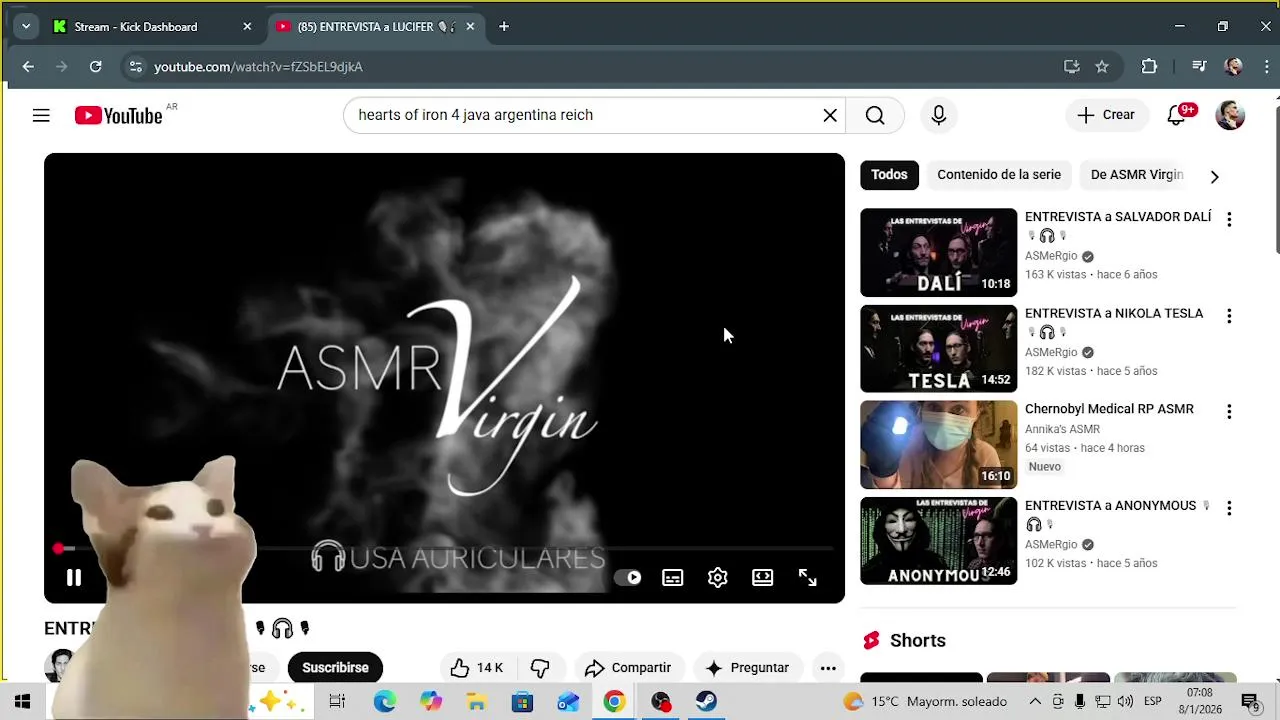This screenshot has height=720, width=1280.
Task: Open Chrome media controls icon
Action: click(1199, 67)
